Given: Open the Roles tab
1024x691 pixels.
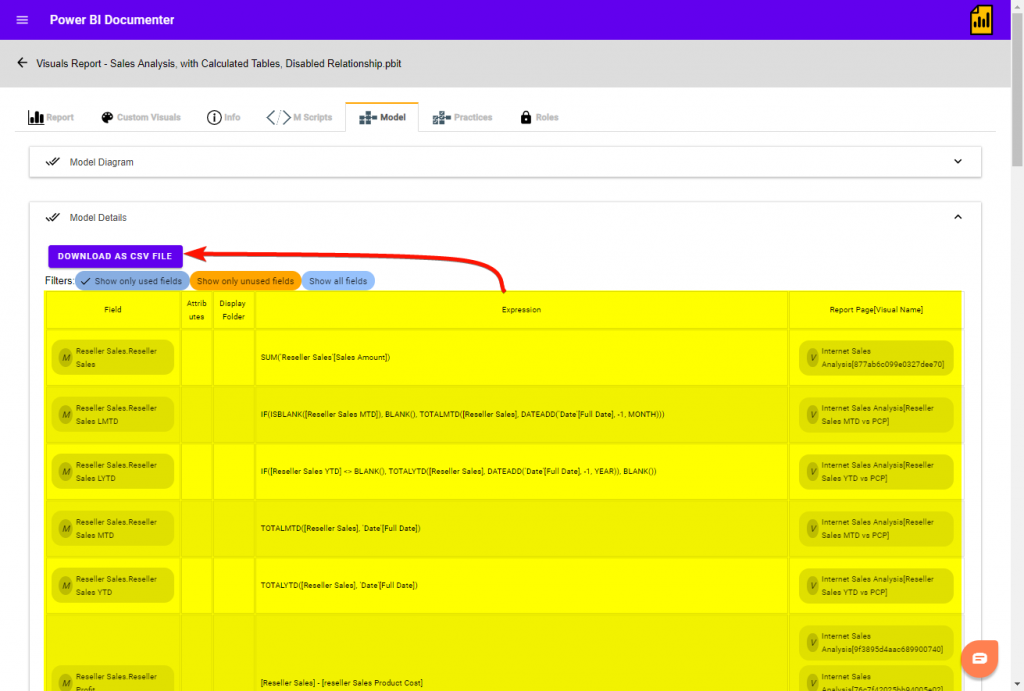Looking at the screenshot, I should click(x=539, y=118).
